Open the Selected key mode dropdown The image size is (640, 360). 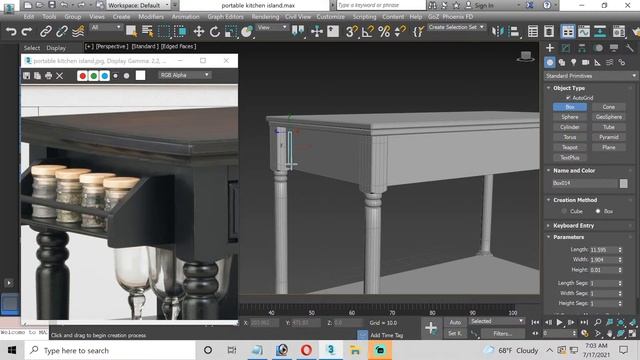tap(496, 321)
